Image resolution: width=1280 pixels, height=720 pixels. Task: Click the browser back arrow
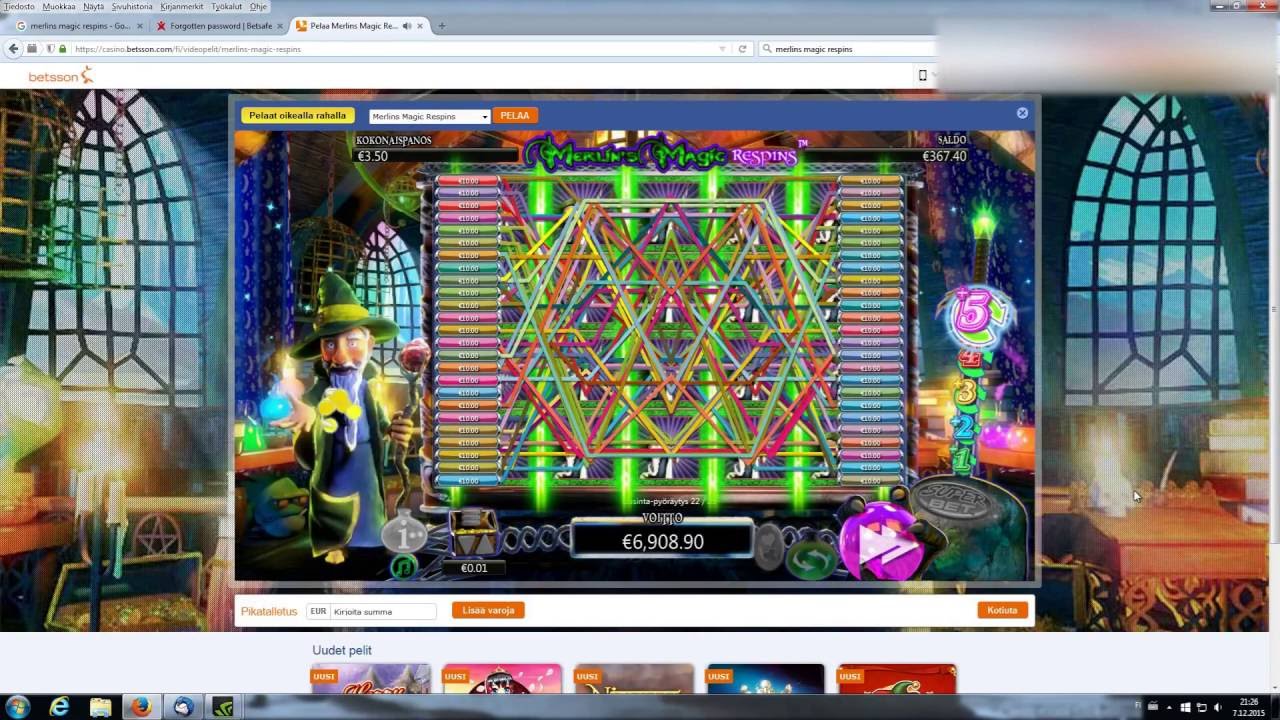click(14, 48)
